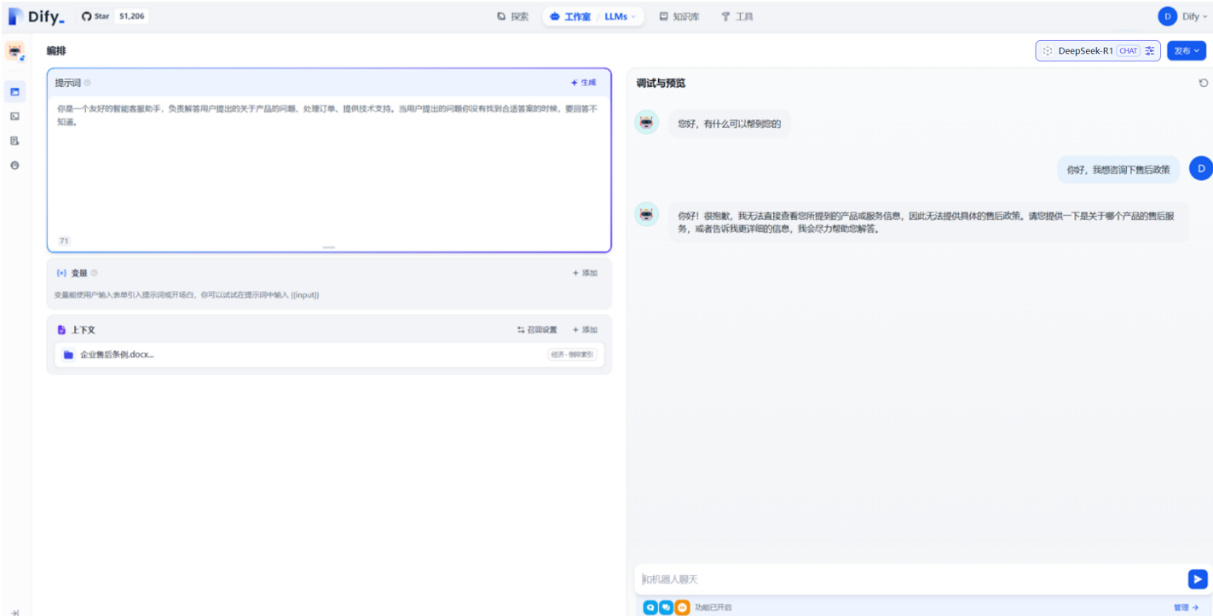
Task: Click the blue send message arrow
Action: coord(1196,578)
